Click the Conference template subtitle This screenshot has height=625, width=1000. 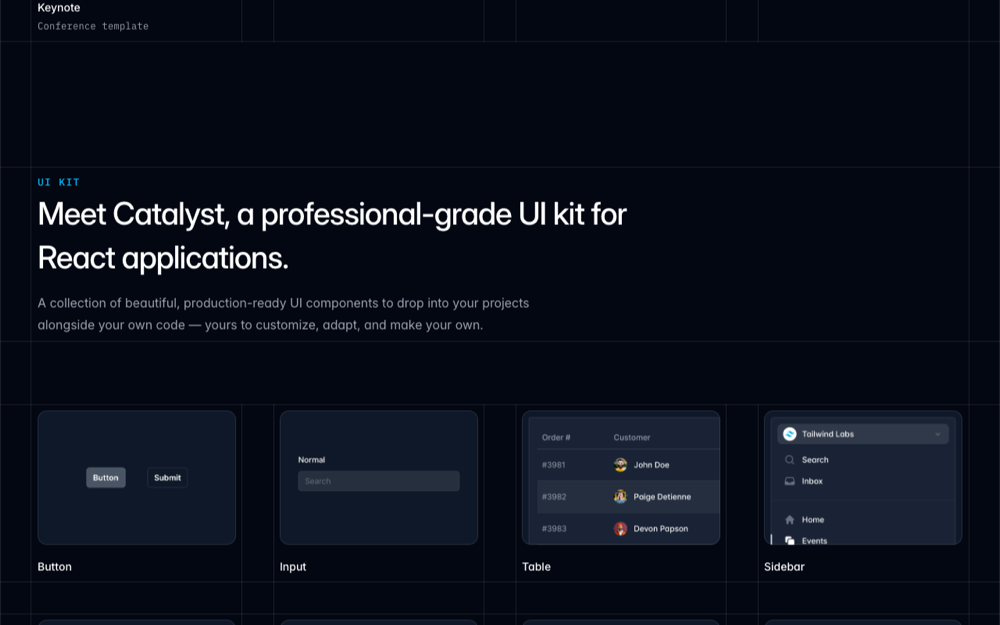click(93, 26)
